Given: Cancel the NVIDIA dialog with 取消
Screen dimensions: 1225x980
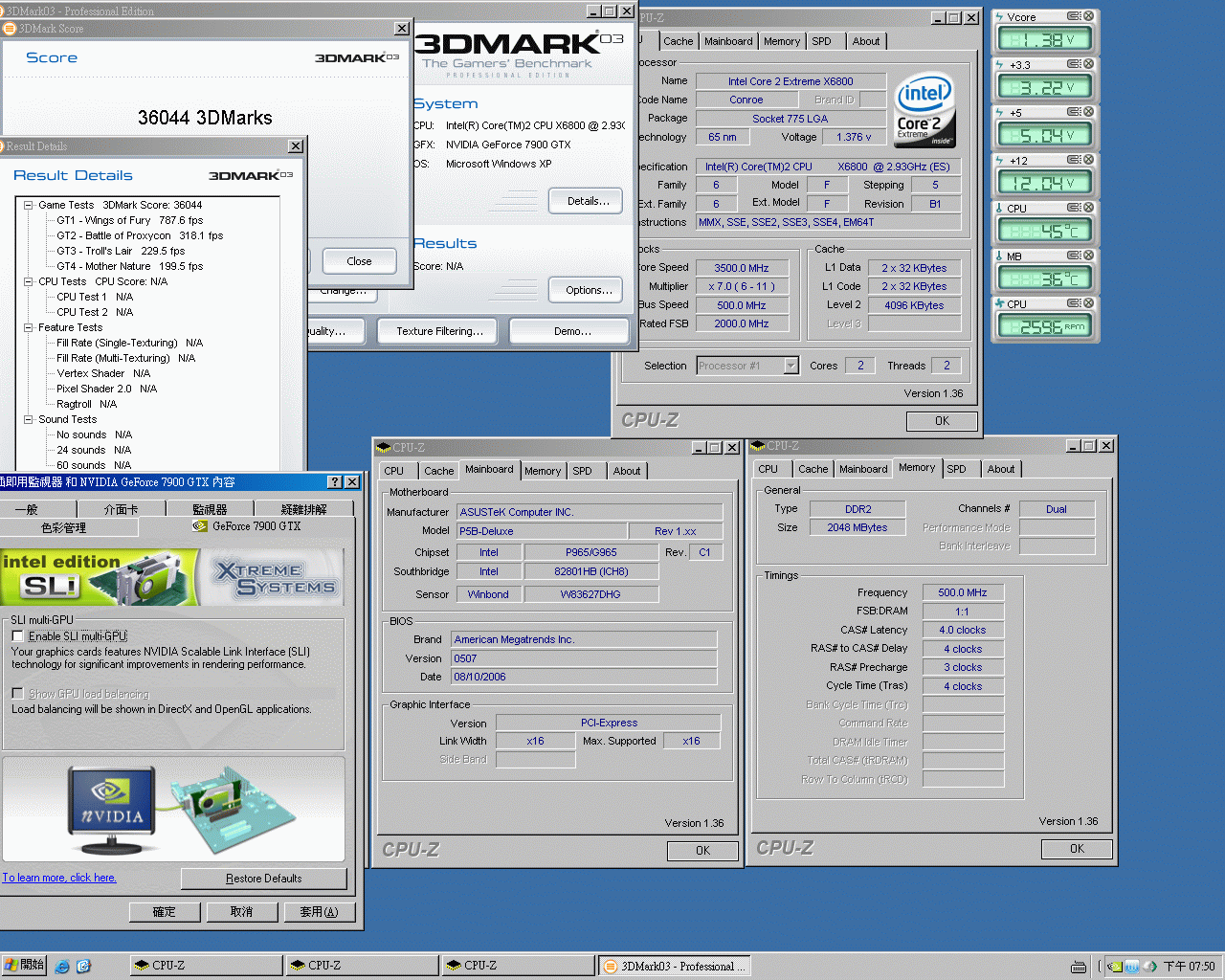Looking at the screenshot, I should pyautogui.click(x=242, y=912).
